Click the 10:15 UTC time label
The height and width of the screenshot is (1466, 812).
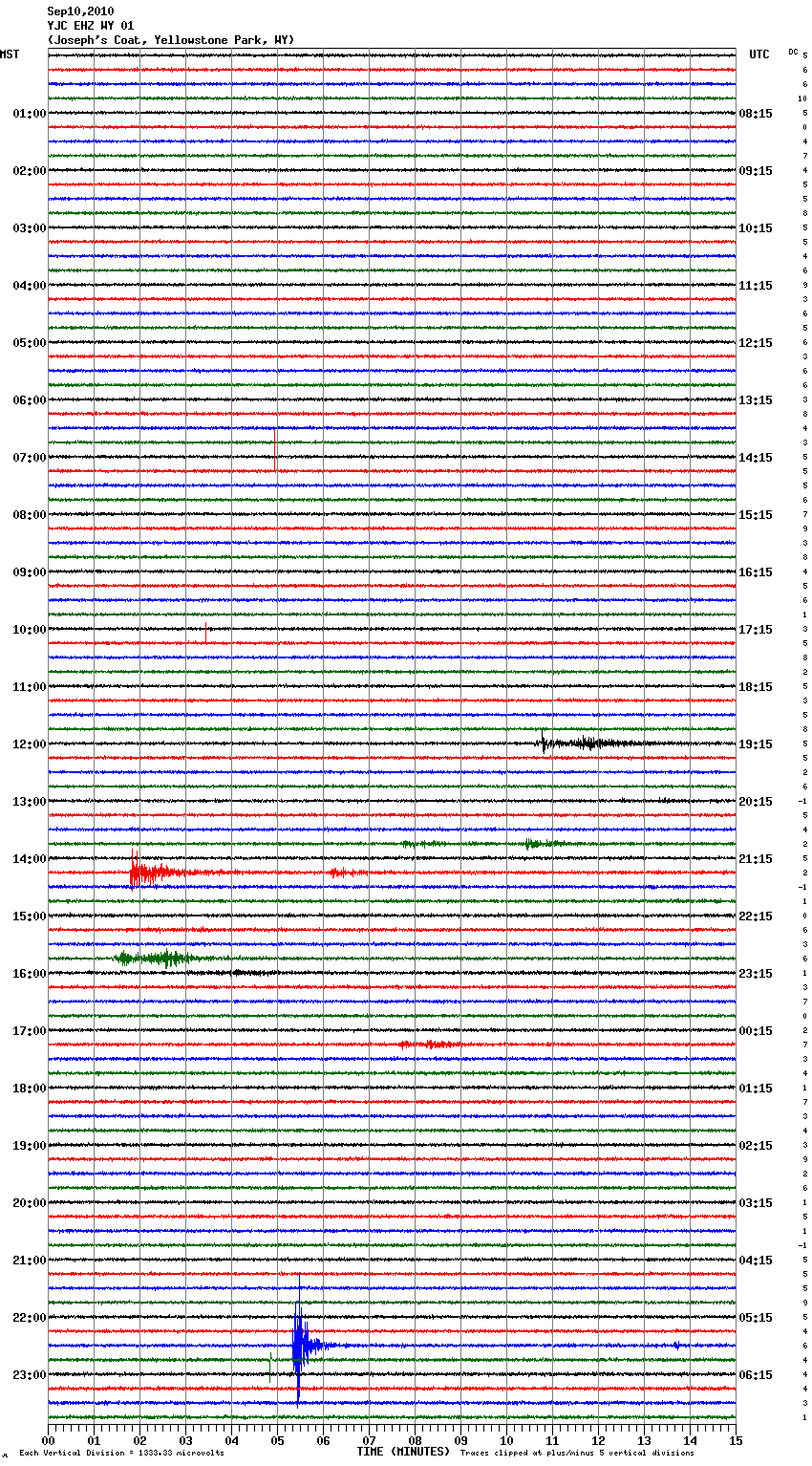pos(756,228)
